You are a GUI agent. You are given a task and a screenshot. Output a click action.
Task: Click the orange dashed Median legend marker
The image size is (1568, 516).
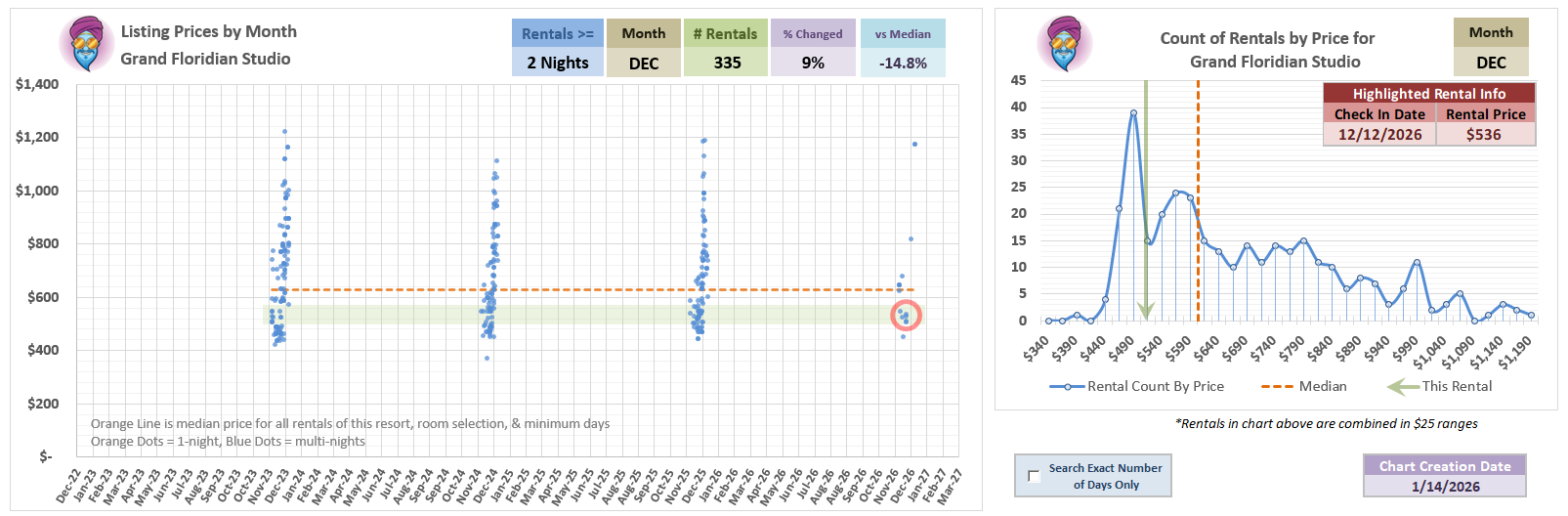pyautogui.click(x=1277, y=386)
